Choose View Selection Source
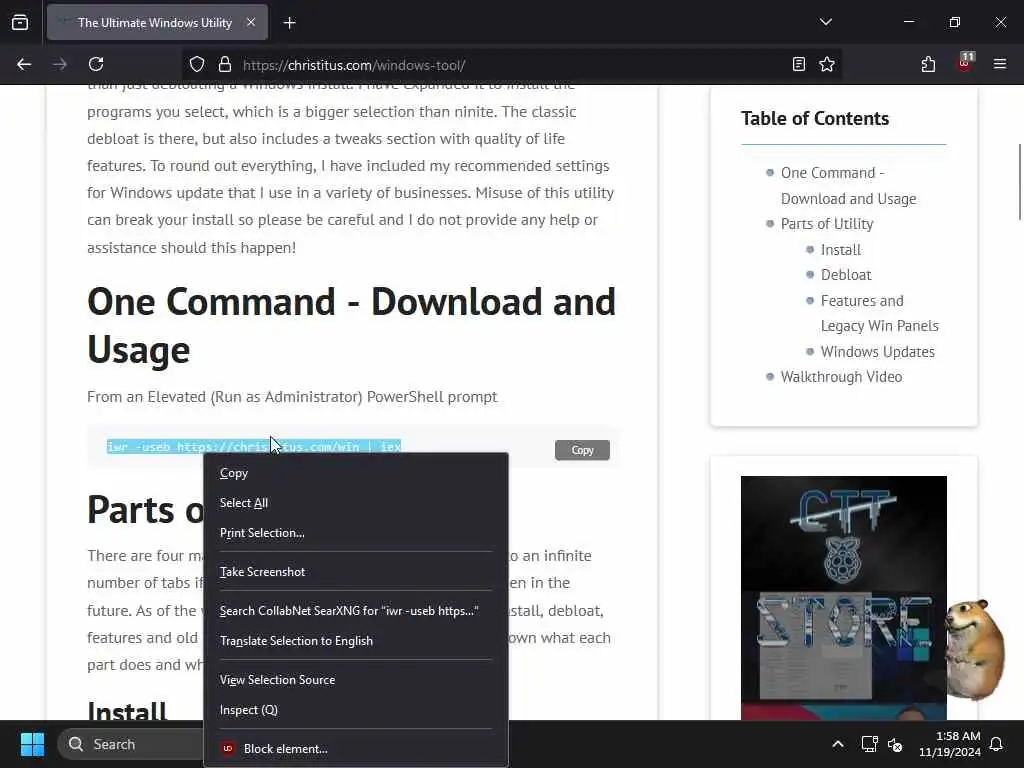This screenshot has width=1024, height=768. tap(356, 680)
